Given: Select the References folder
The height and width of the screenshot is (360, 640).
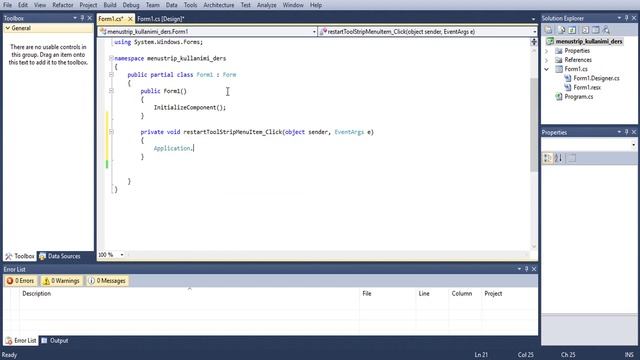Looking at the screenshot, I should (x=578, y=60).
